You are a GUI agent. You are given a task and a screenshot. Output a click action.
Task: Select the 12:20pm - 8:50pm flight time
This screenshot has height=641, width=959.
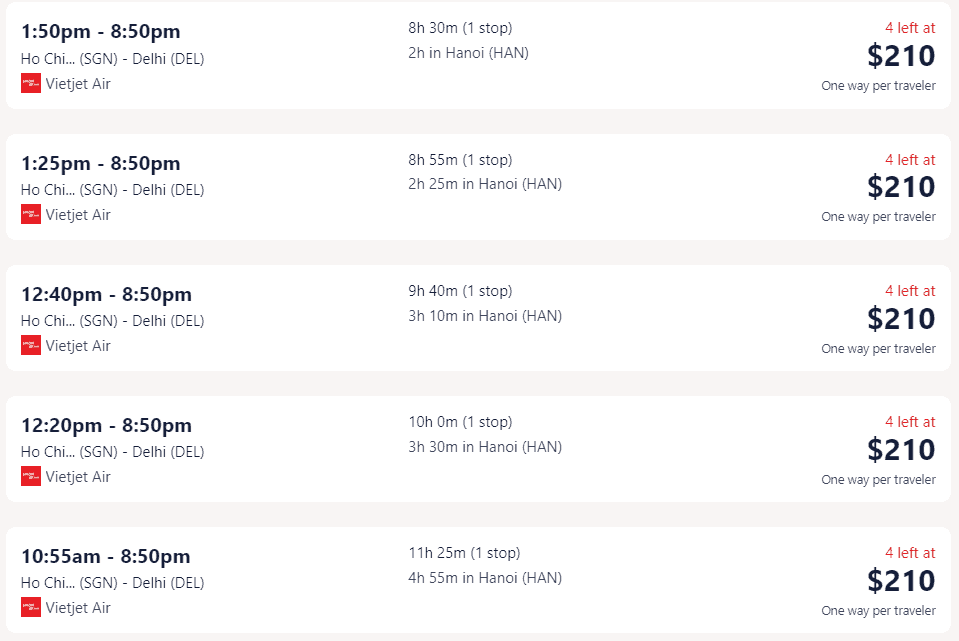[106, 425]
